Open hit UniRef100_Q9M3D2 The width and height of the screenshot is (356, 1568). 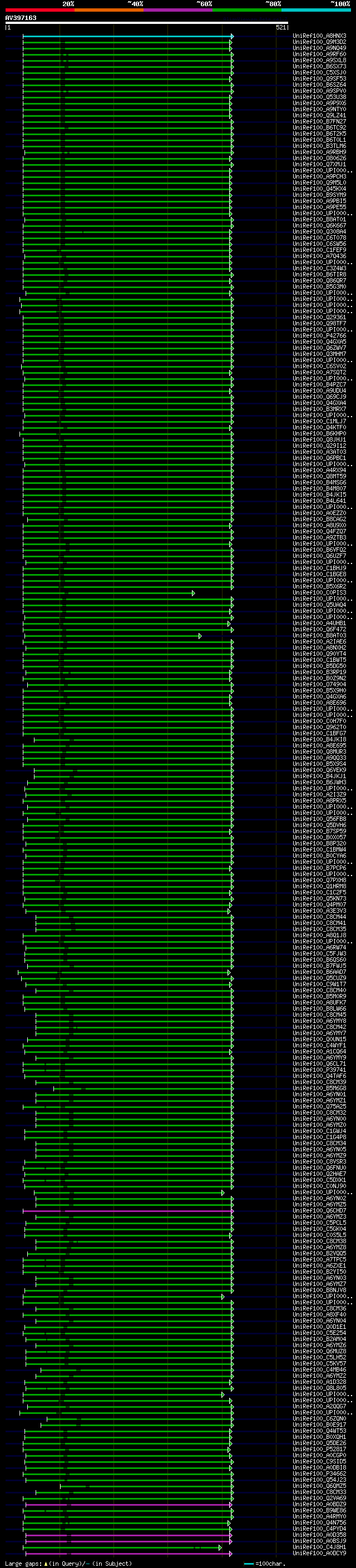tap(319, 42)
